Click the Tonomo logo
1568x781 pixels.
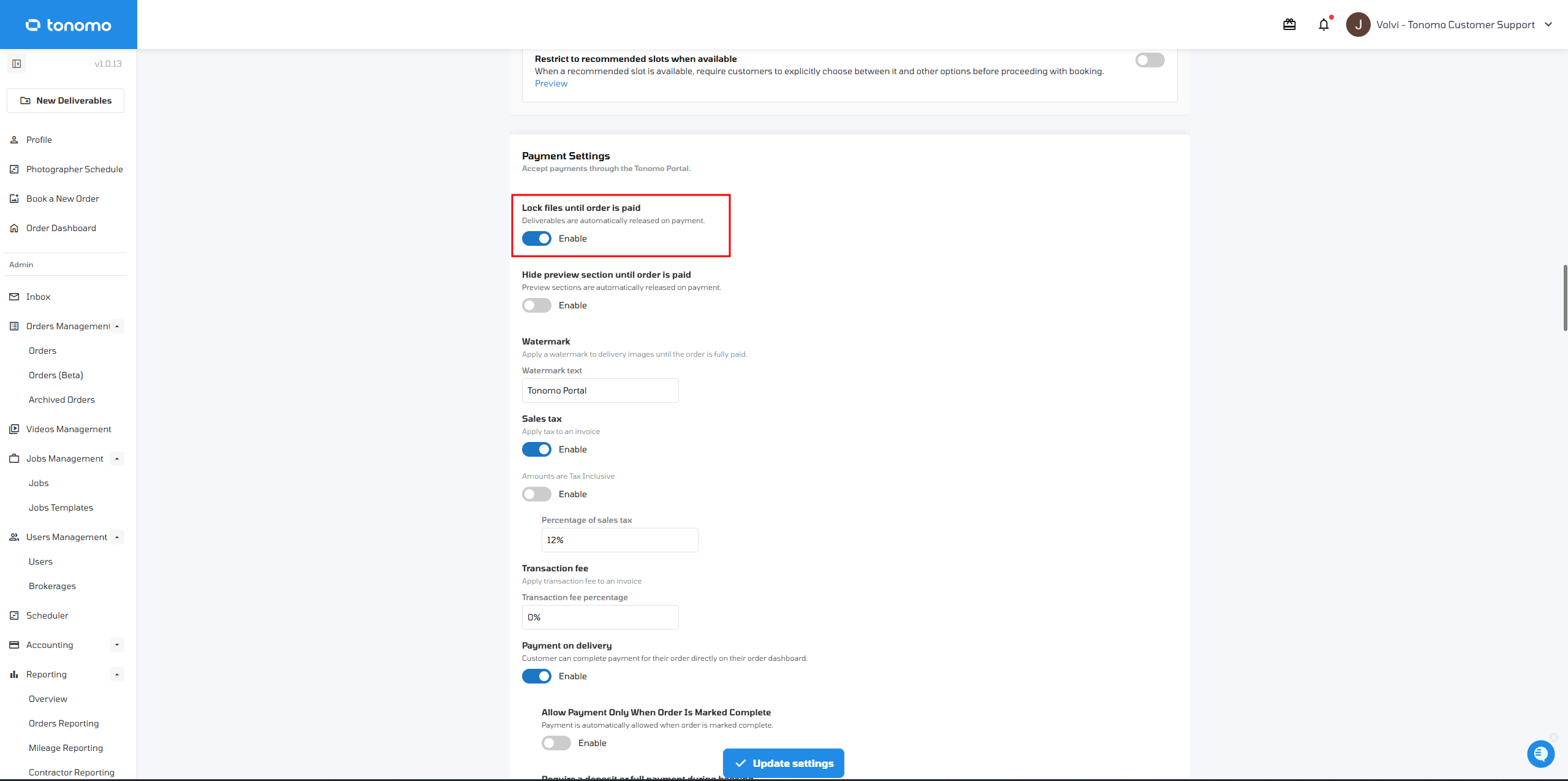click(68, 25)
